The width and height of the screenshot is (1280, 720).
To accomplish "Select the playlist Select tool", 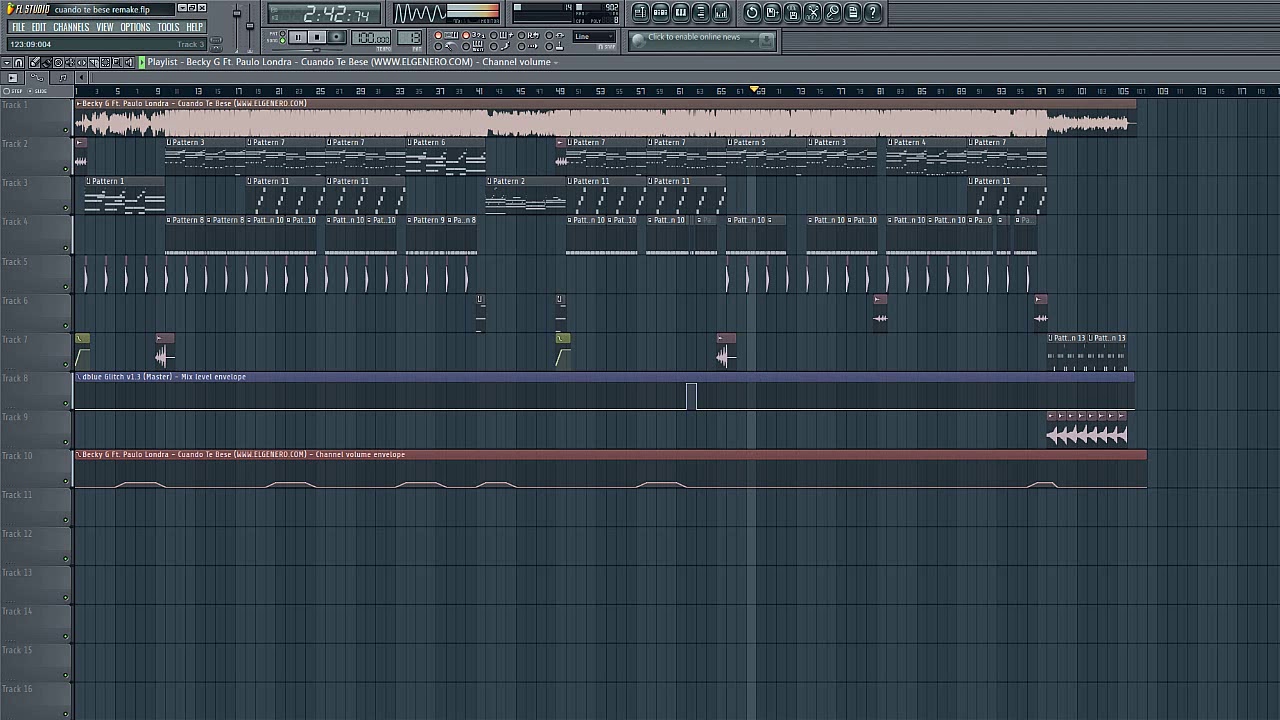I will (x=105, y=62).
